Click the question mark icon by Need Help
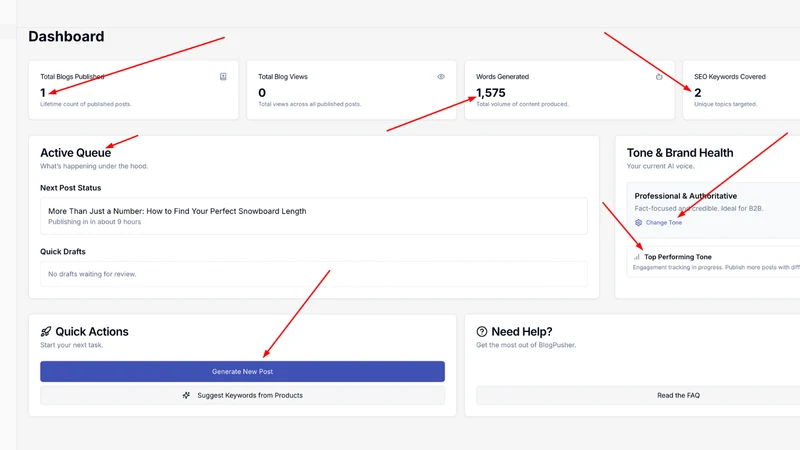 tap(482, 332)
